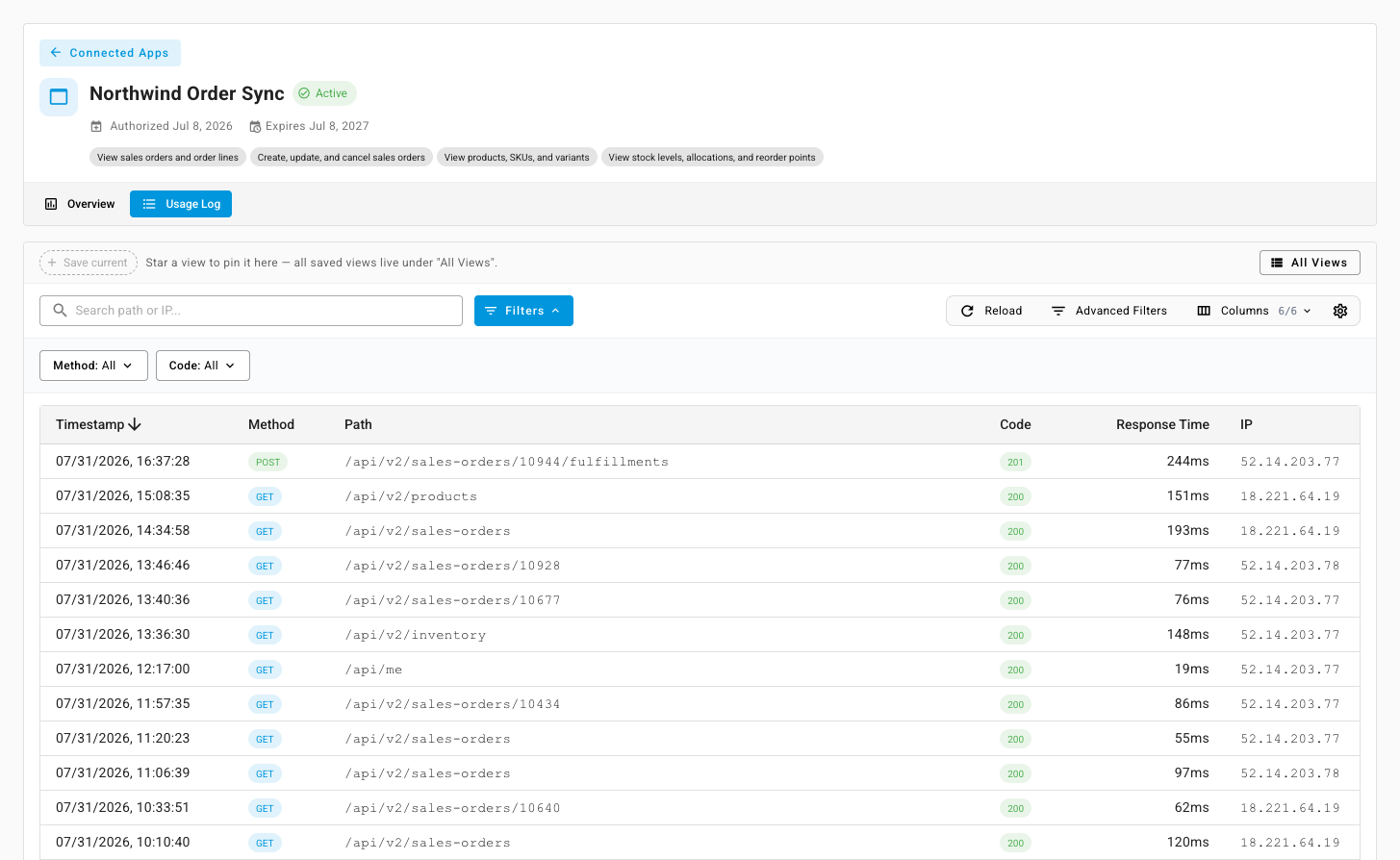Screen dimensions: 1400x860
Task: Select the /api/me path cell
Action: (x=373, y=670)
